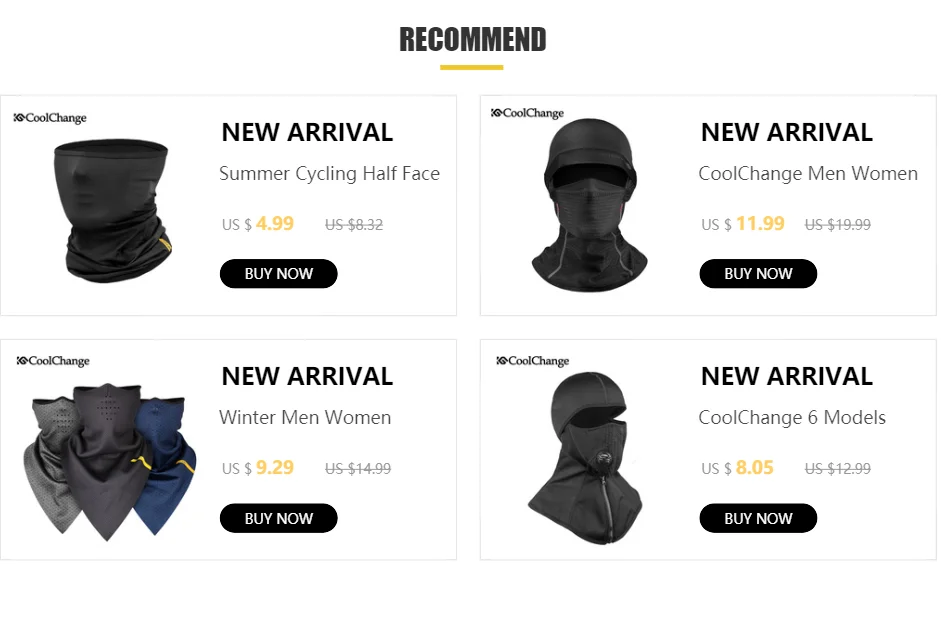This screenshot has height=625, width=943.
Task: Click the RECOMMEND section heading
Action: point(473,40)
